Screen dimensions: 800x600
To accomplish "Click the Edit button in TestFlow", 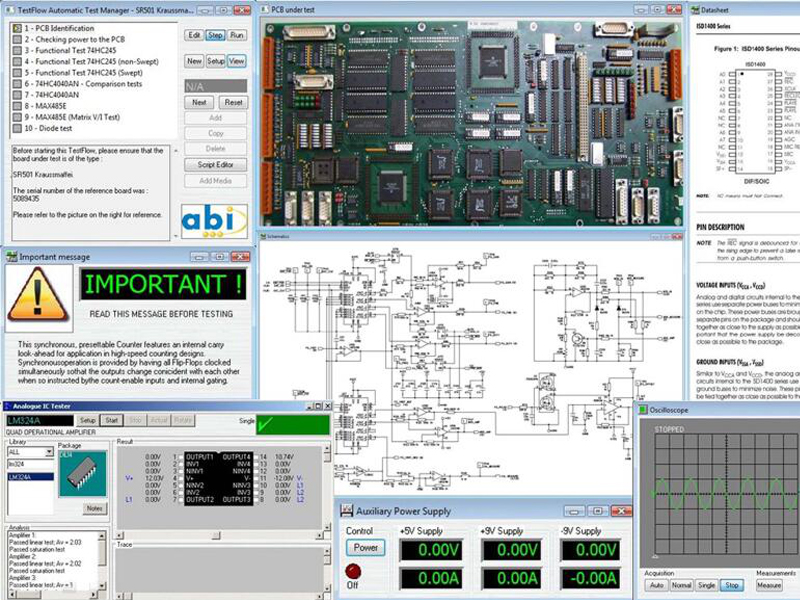I will point(194,35).
